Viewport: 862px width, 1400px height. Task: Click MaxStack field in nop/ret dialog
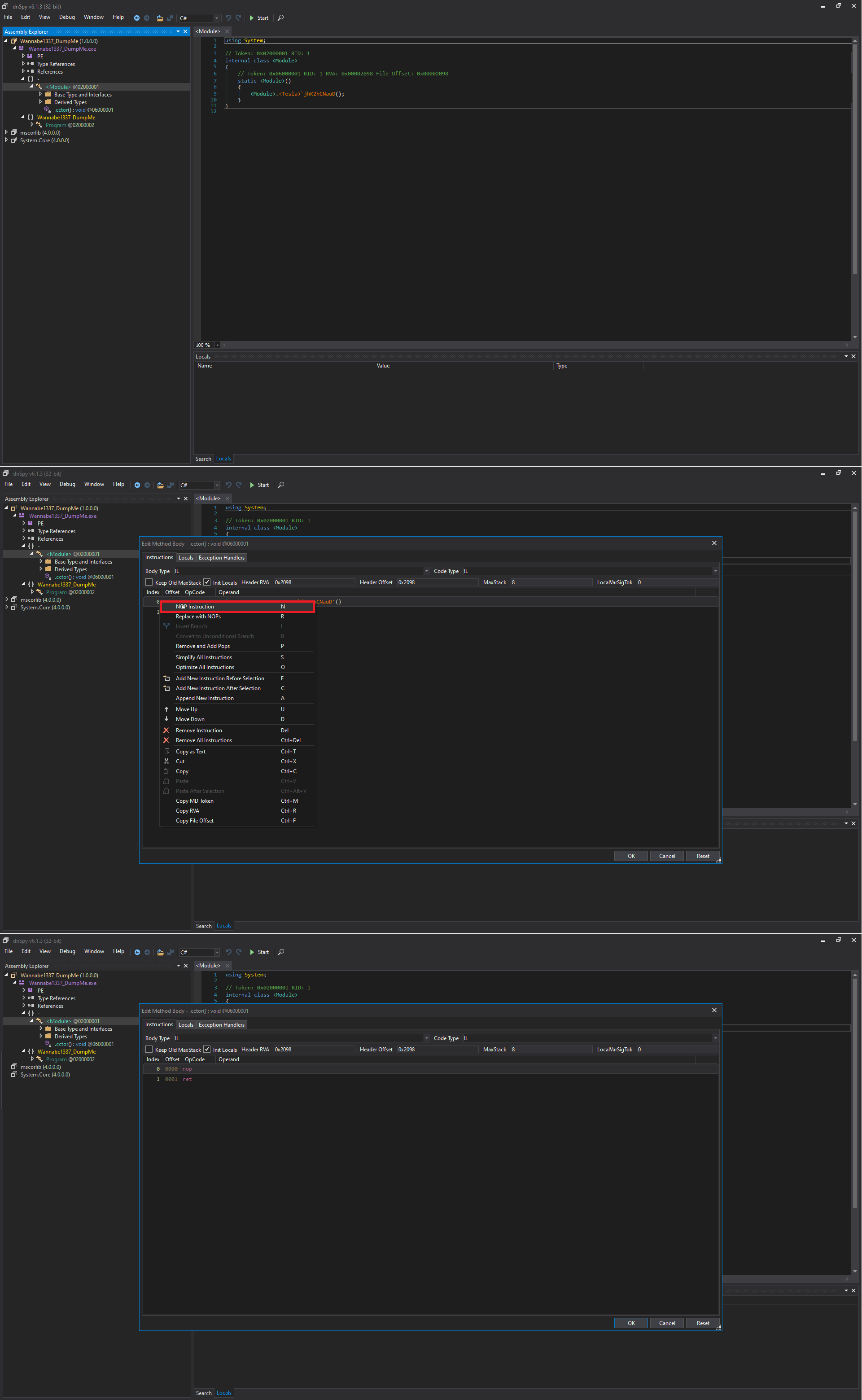tap(551, 1050)
